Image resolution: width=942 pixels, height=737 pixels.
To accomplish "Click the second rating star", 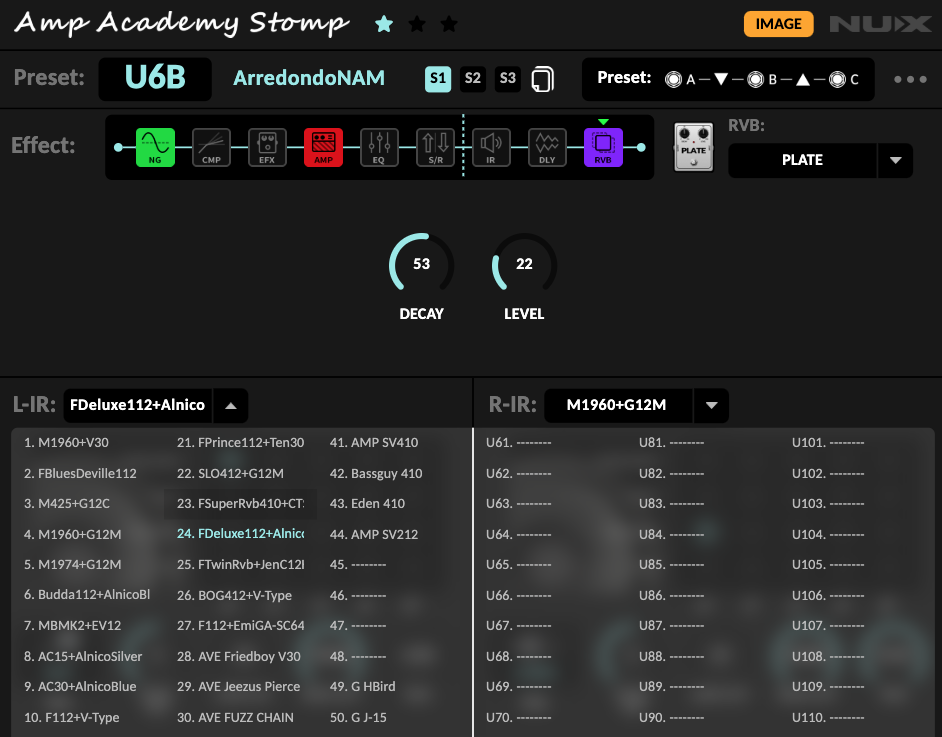I will [417, 24].
